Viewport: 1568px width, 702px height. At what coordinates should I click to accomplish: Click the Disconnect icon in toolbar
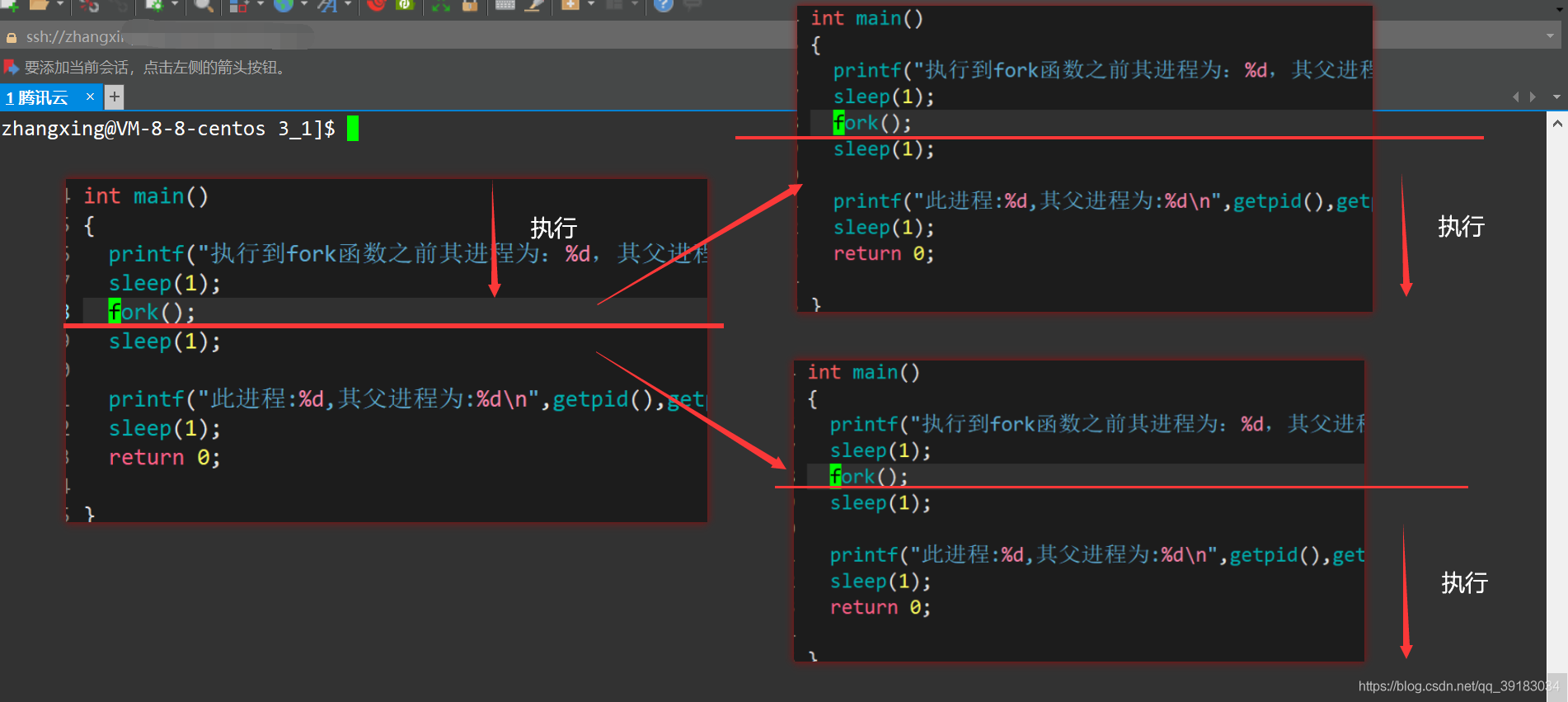click(89, 5)
